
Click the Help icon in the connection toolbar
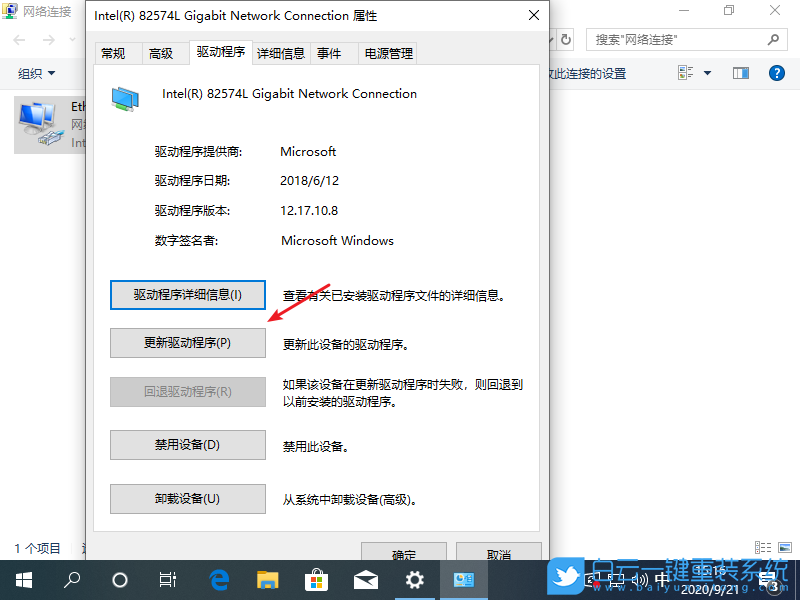777,73
